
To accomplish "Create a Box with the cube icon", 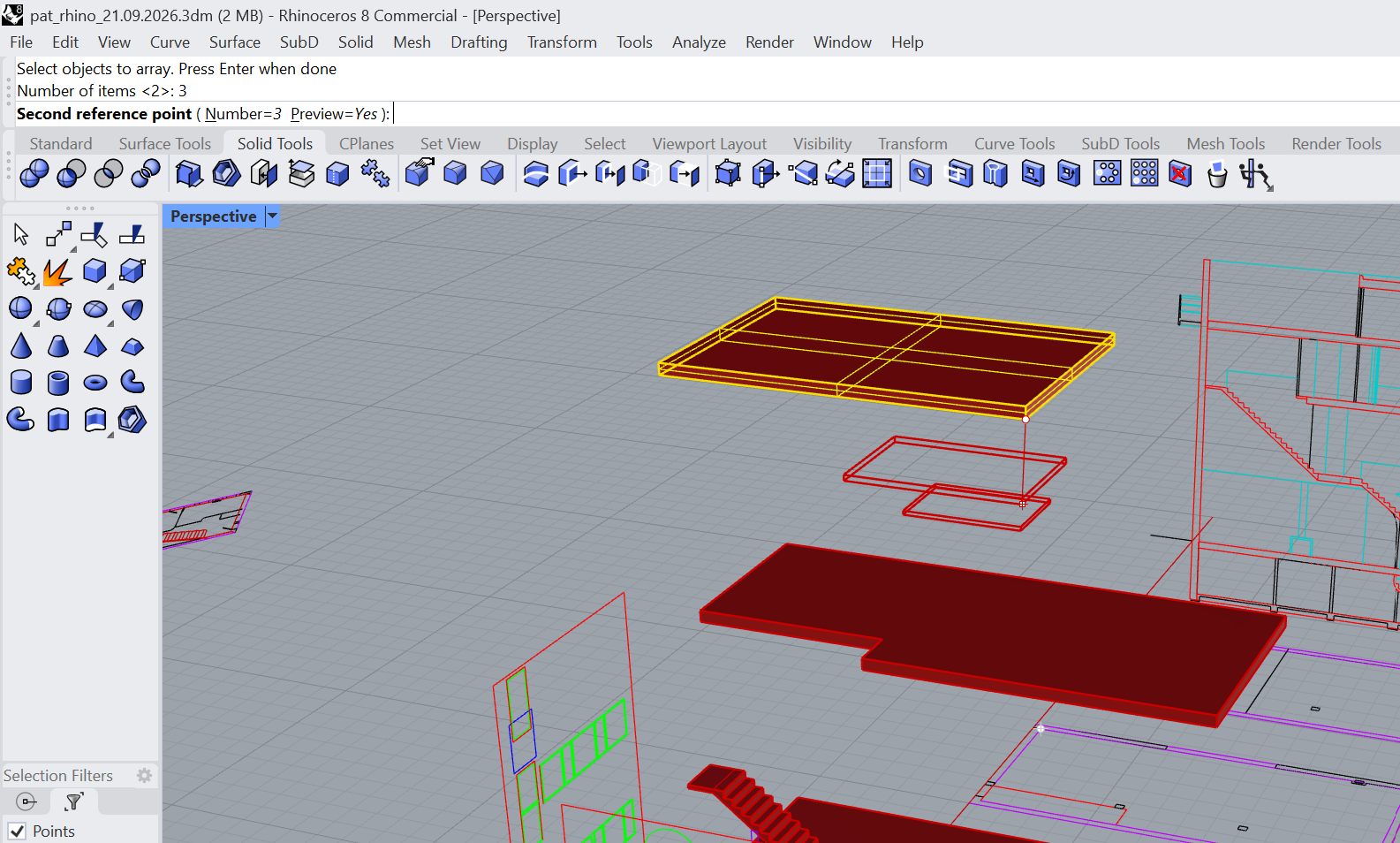I will (95, 271).
